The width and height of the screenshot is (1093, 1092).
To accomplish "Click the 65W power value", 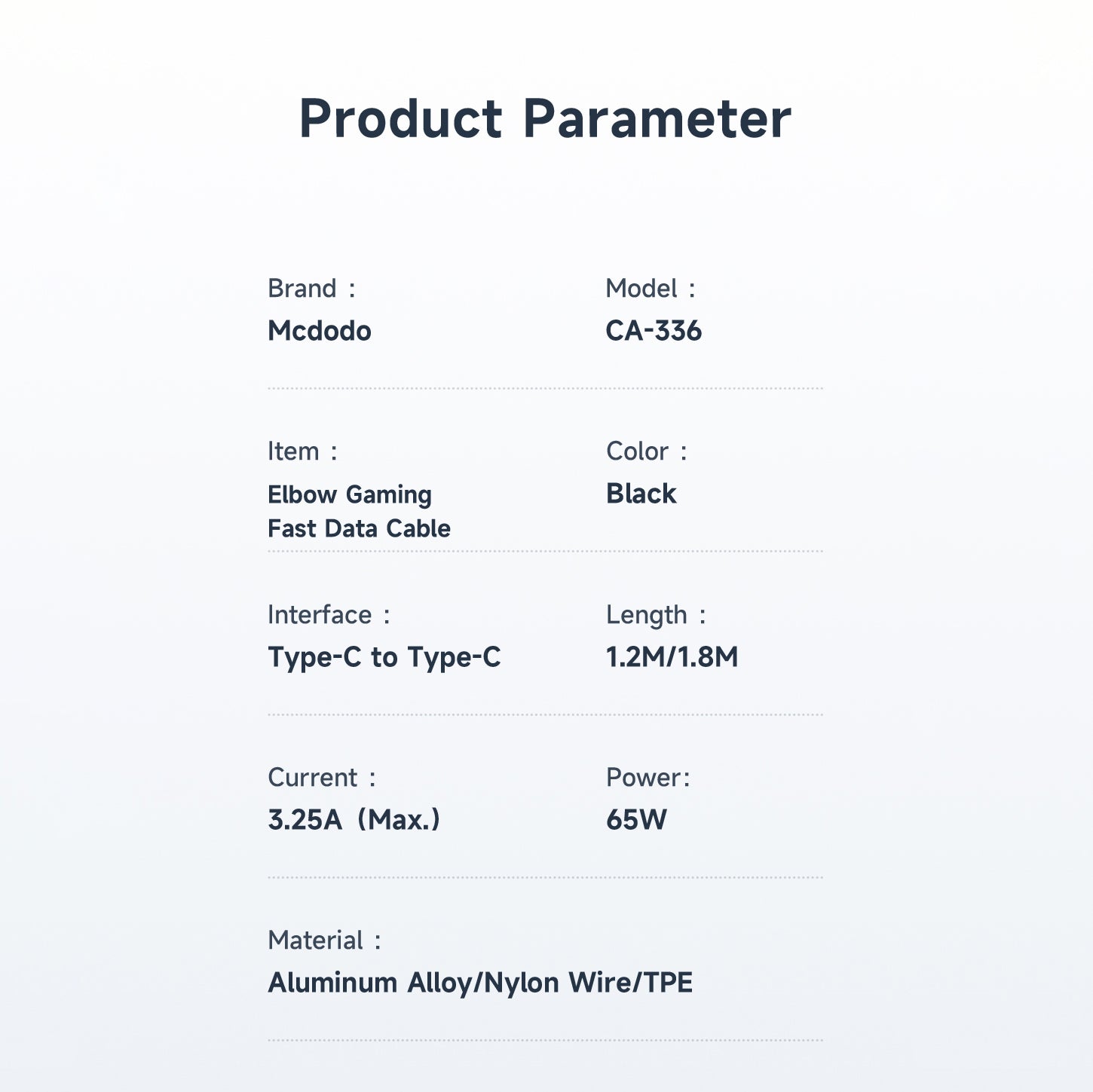I will pyautogui.click(x=637, y=820).
